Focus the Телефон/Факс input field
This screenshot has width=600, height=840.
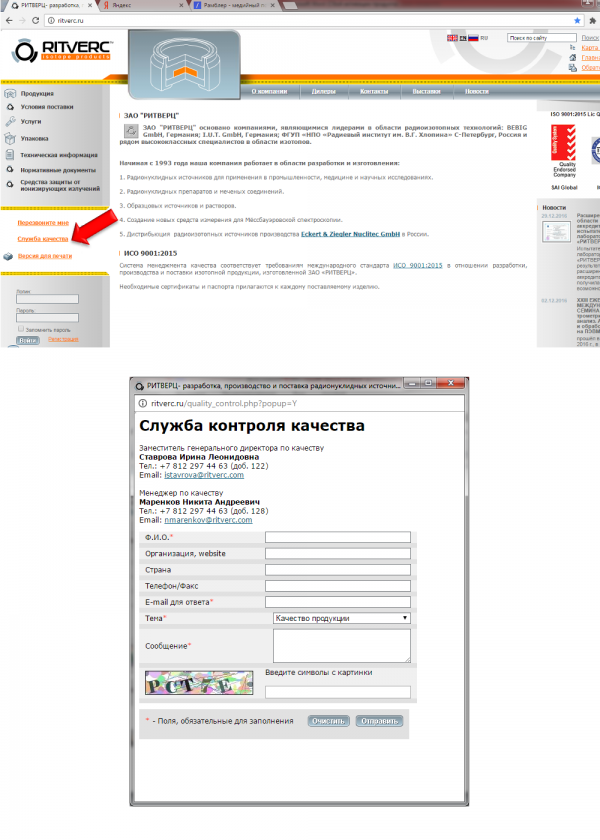[338, 586]
